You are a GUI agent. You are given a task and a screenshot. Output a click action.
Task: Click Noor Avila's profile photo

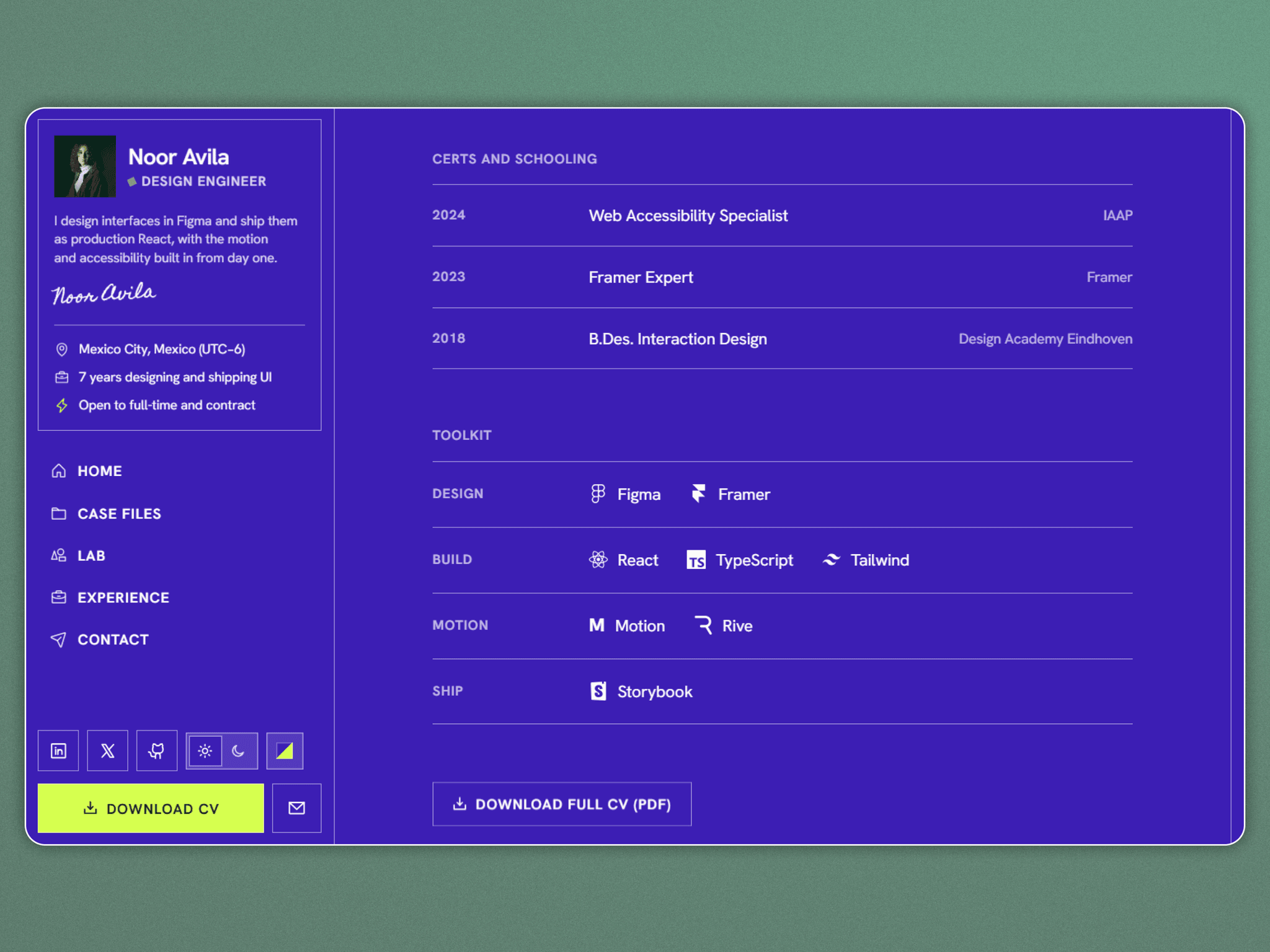click(x=85, y=166)
